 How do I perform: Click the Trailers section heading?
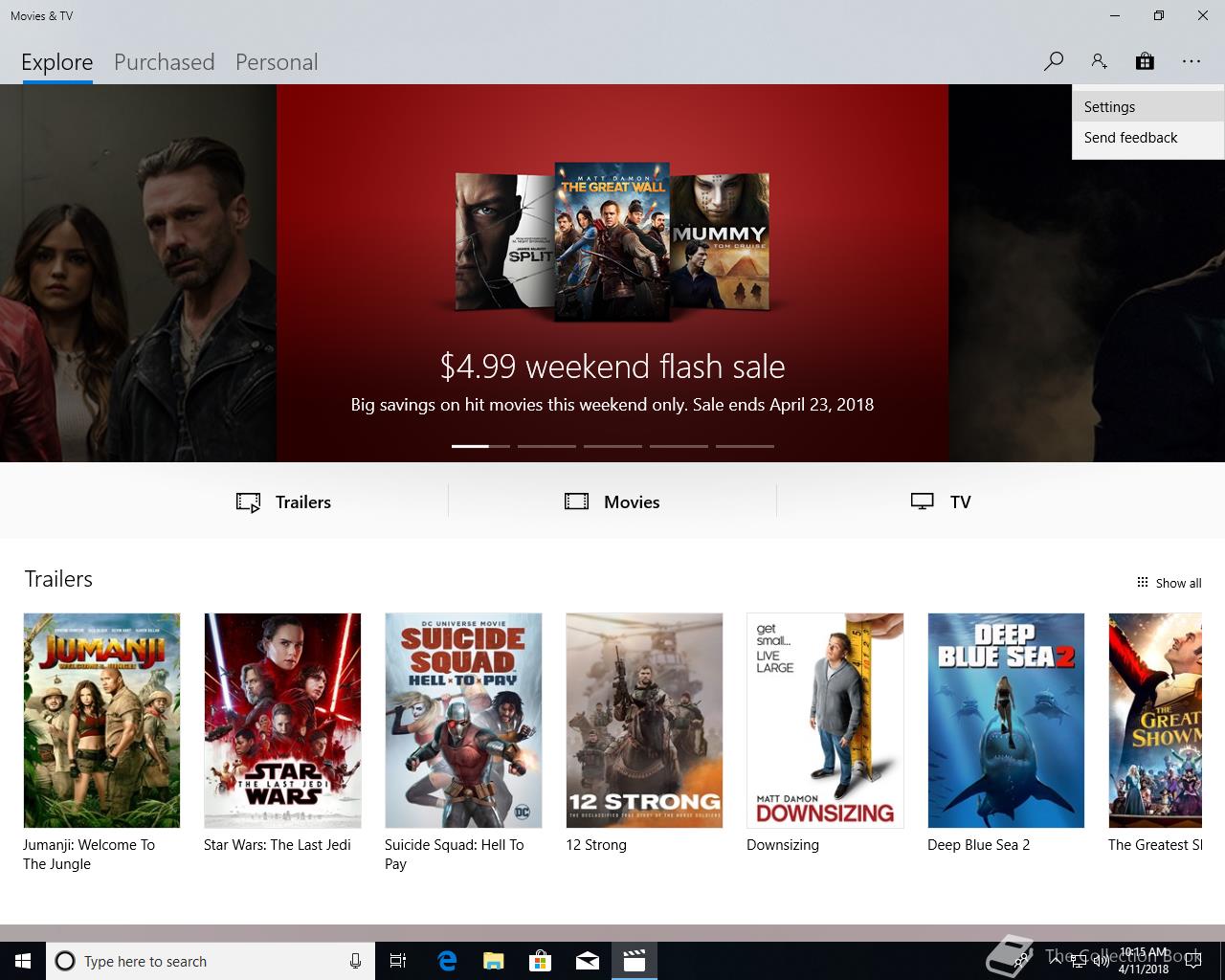(58, 579)
